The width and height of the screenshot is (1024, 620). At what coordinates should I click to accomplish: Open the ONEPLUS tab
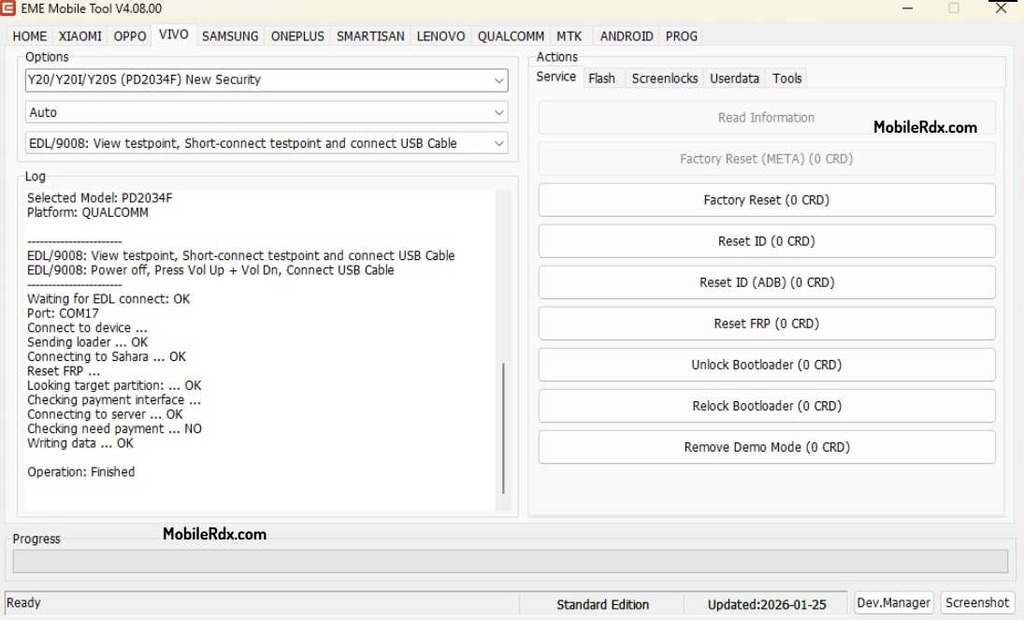(x=297, y=37)
